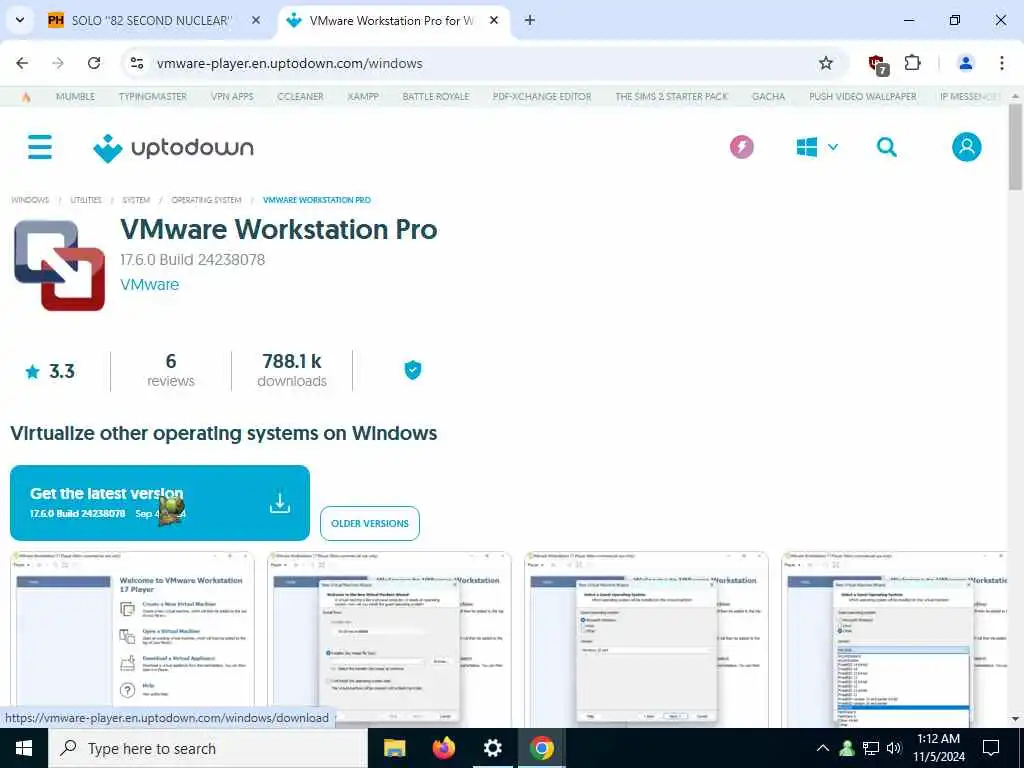1024x768 pixels.
Task: Select the VMware Workstation Pro tab
Action: [x=392, y=20]
